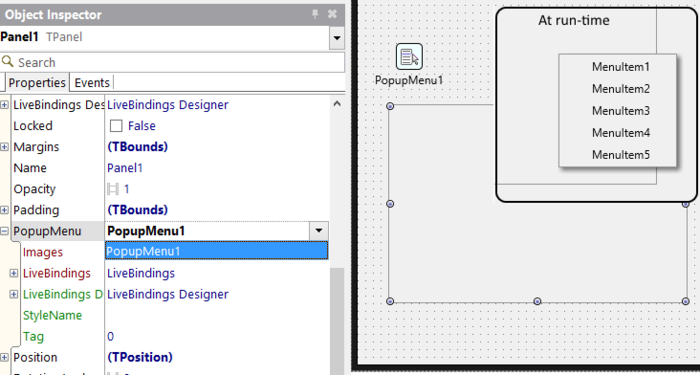Select the Tag property name
This screenshot has width=700, height=375.
point(33,337)
